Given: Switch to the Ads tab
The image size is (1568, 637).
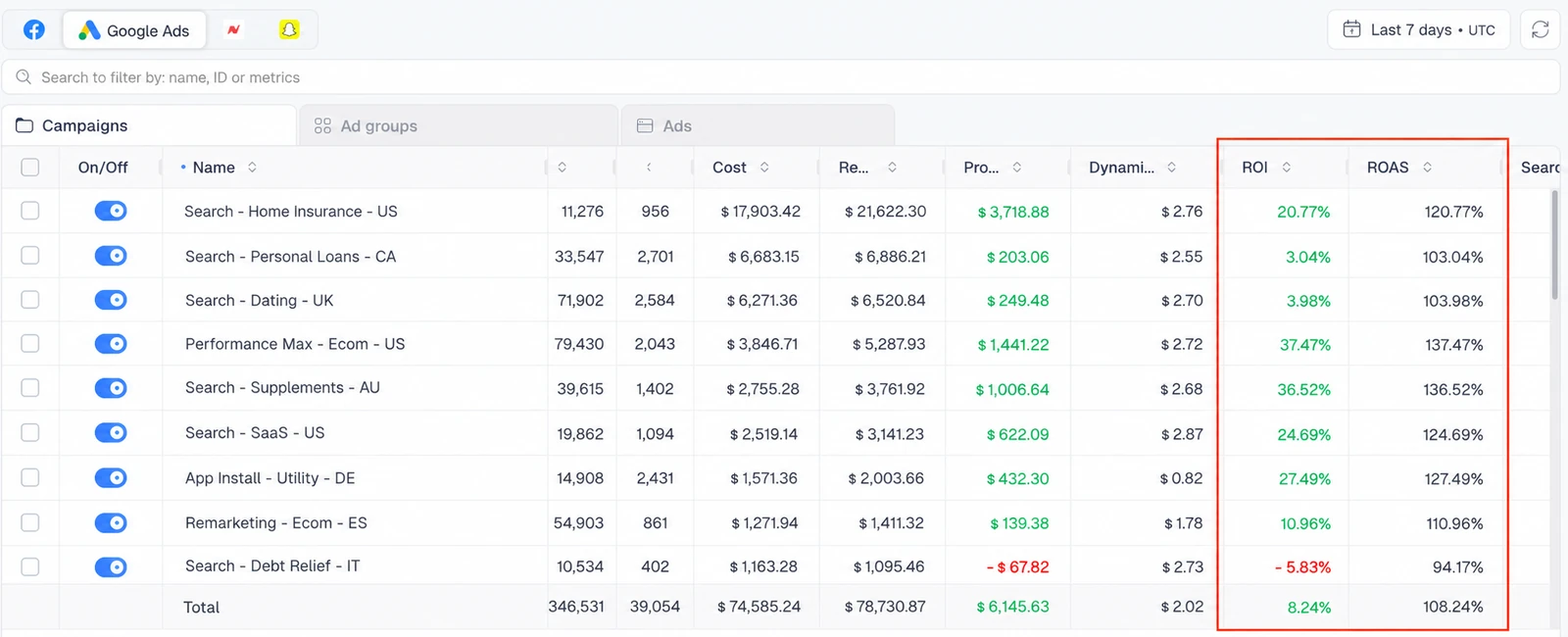Looking at the screenshot, I should [758, 125].
